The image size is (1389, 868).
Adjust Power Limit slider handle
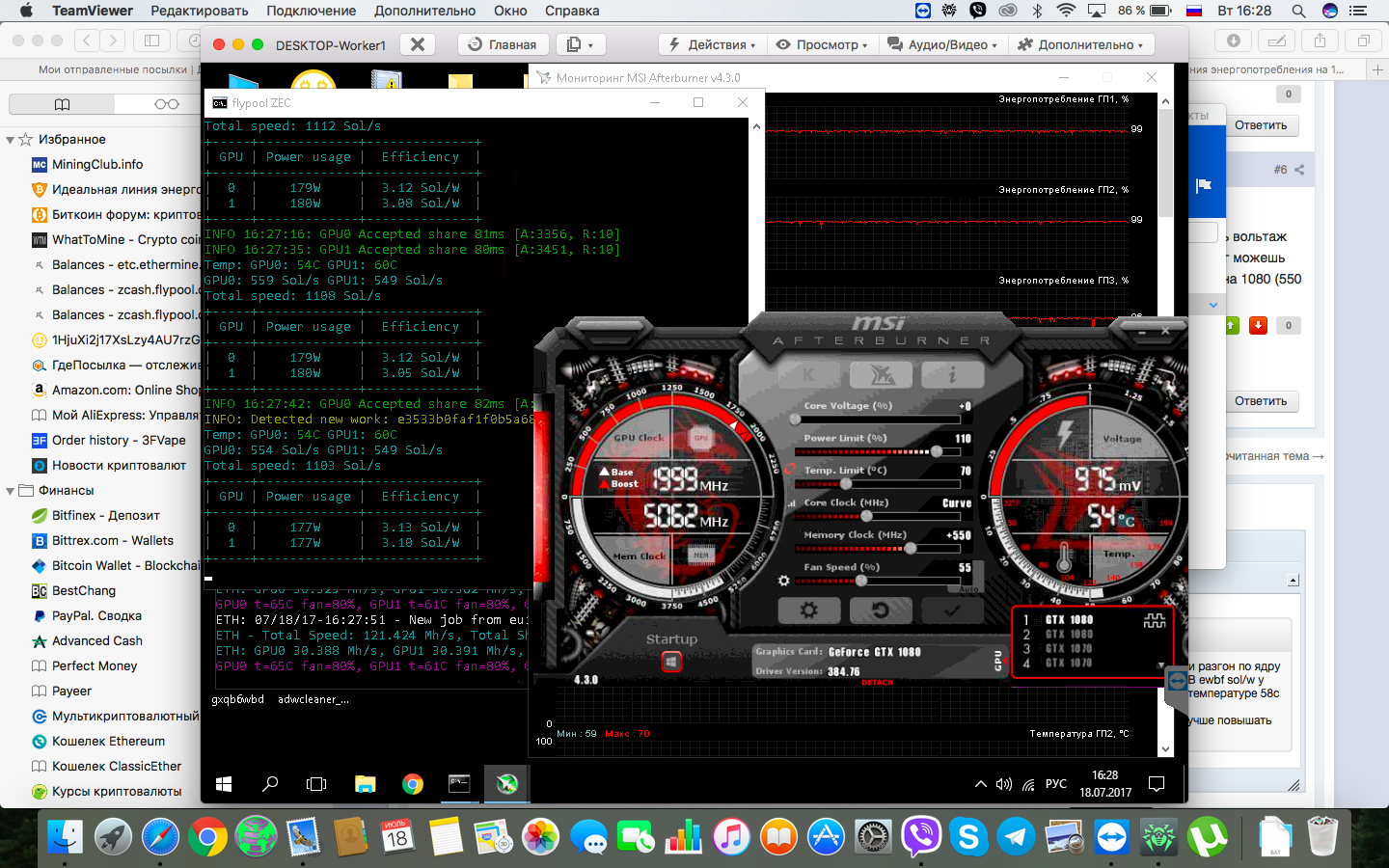[937, 451]
